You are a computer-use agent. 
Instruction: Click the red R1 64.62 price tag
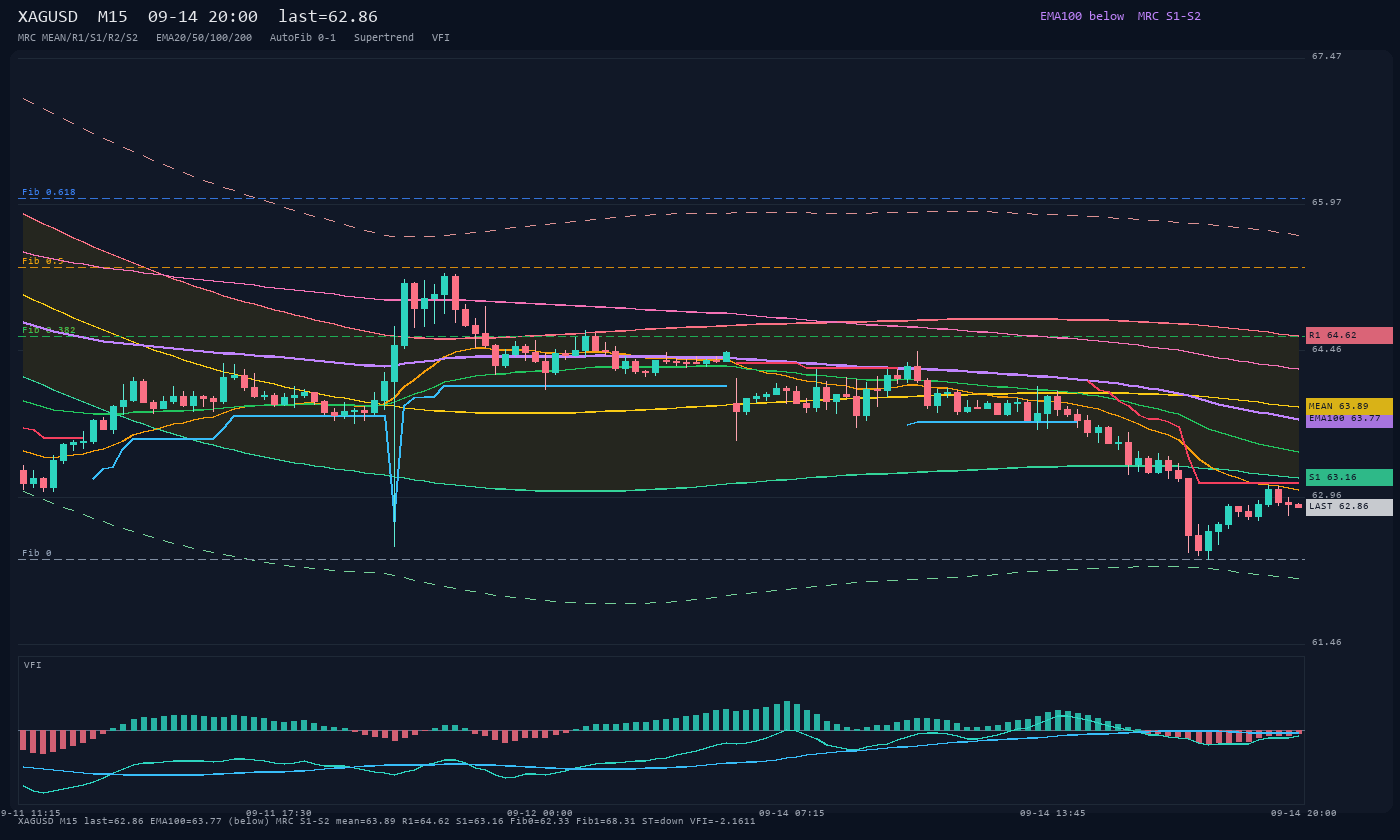point(1349,335)
